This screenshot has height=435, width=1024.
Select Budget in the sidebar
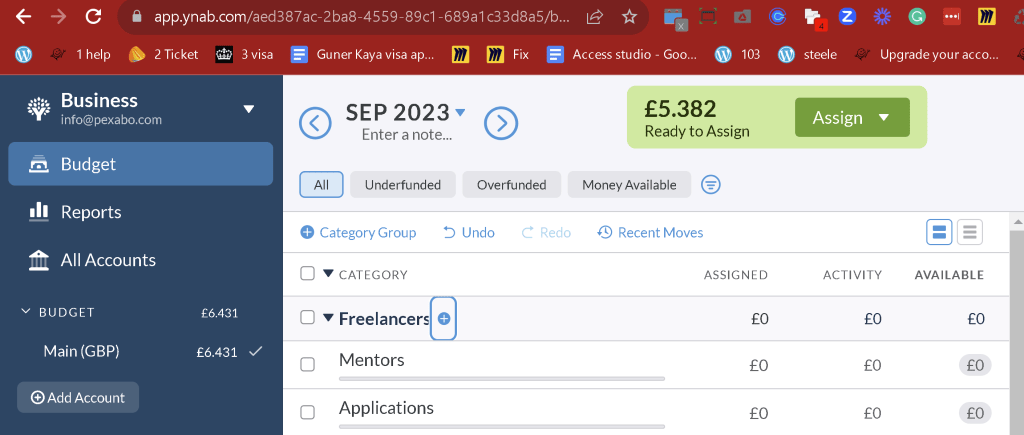(140, 164)
